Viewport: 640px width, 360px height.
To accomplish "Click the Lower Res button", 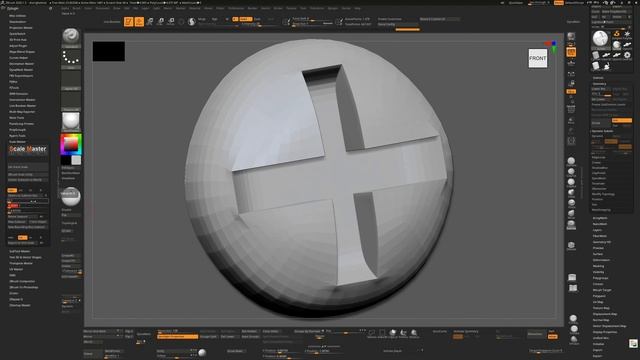I will (601, 89).
